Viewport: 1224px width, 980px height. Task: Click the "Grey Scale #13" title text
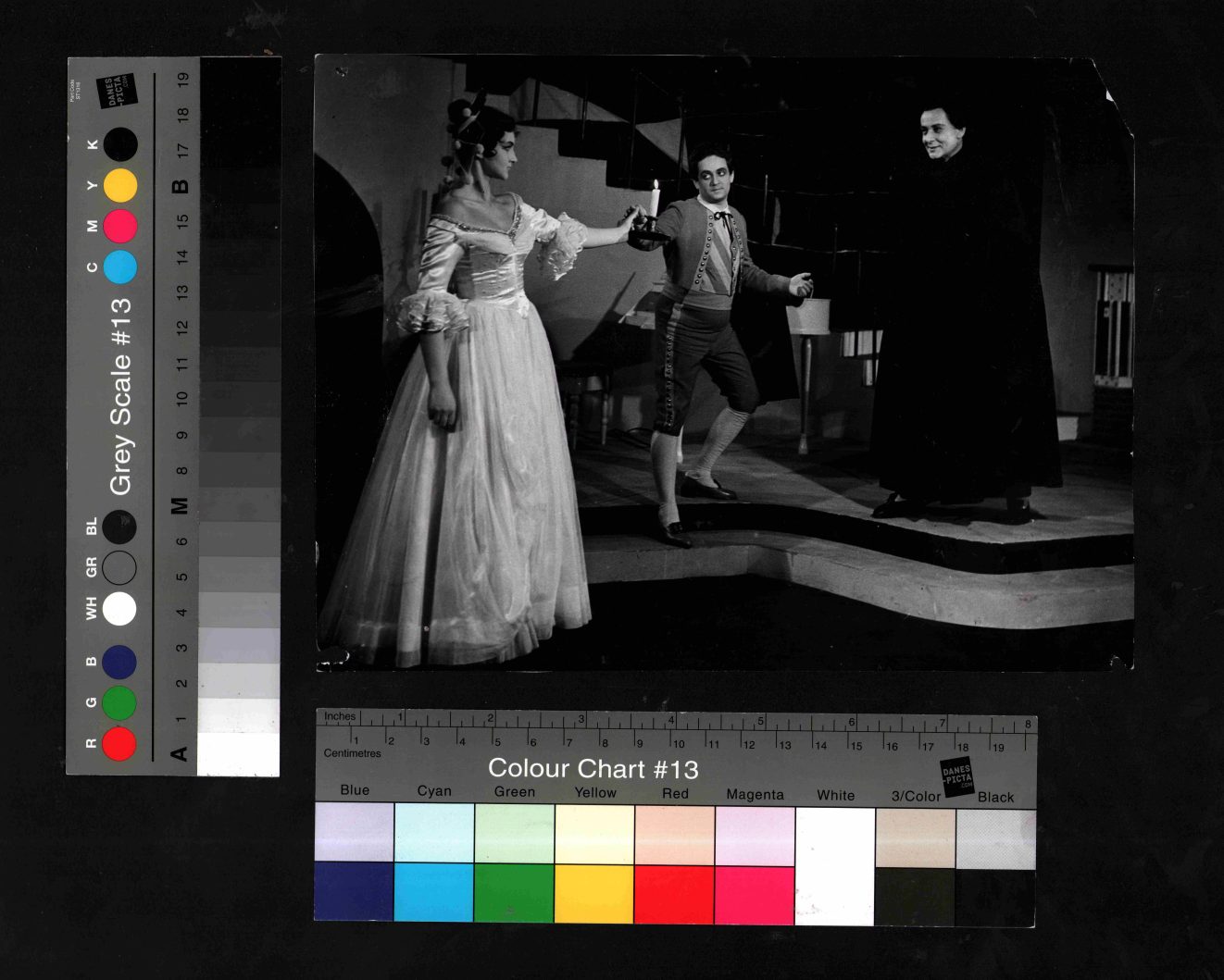coord(120,396)
